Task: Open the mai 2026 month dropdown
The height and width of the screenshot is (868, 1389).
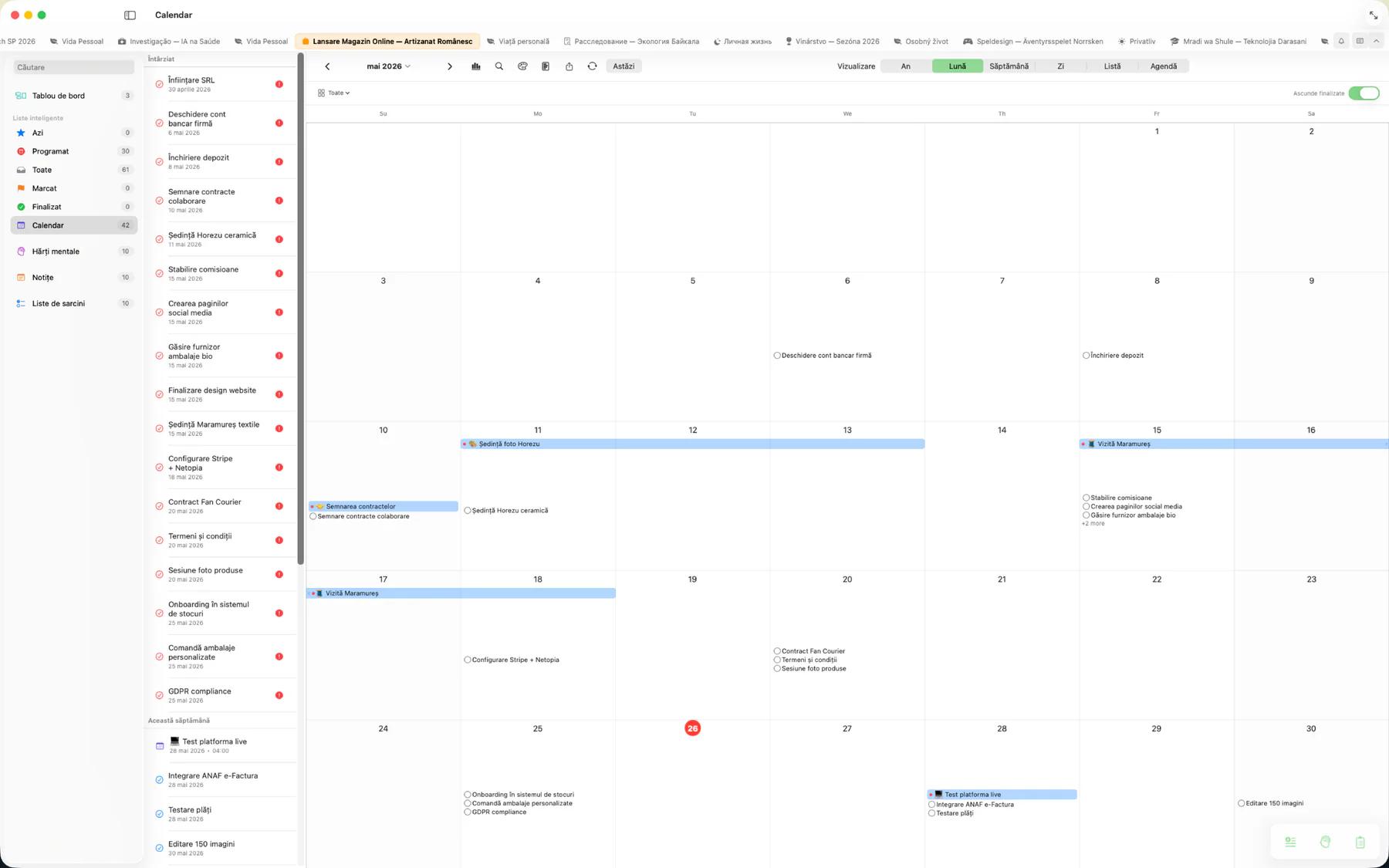Action: pos(388,66)
